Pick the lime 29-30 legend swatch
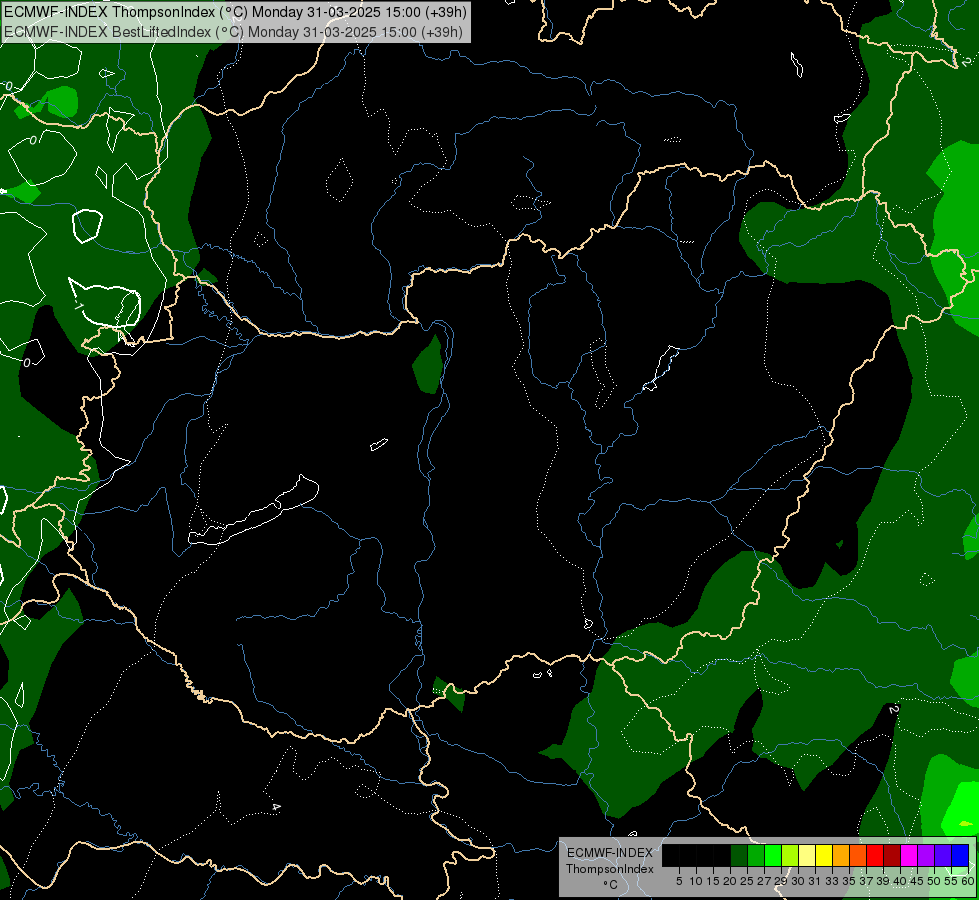This screenshot has height=900, width=979. 790,855
